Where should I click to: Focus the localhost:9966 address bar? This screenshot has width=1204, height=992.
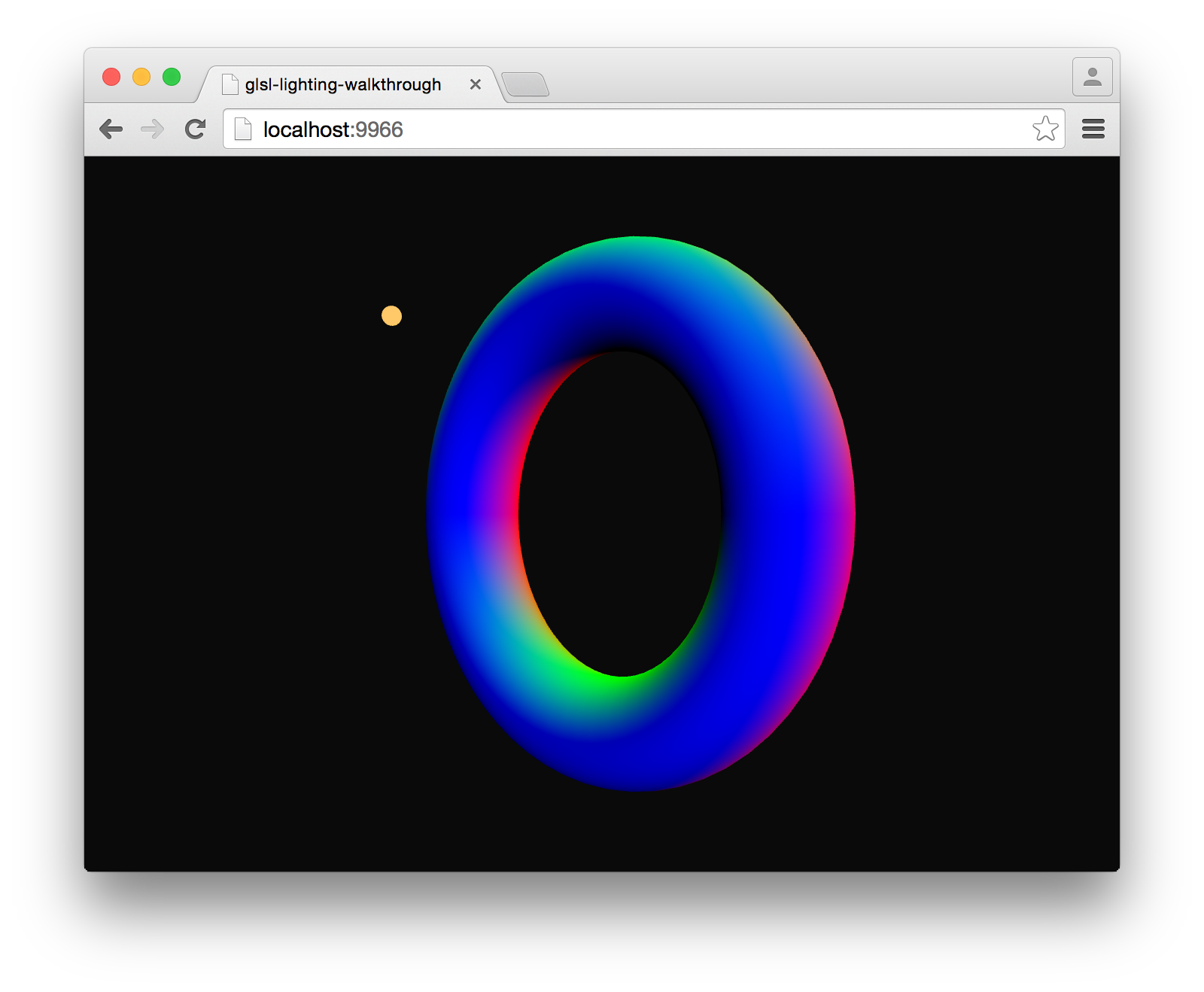(x=644, y=129)
